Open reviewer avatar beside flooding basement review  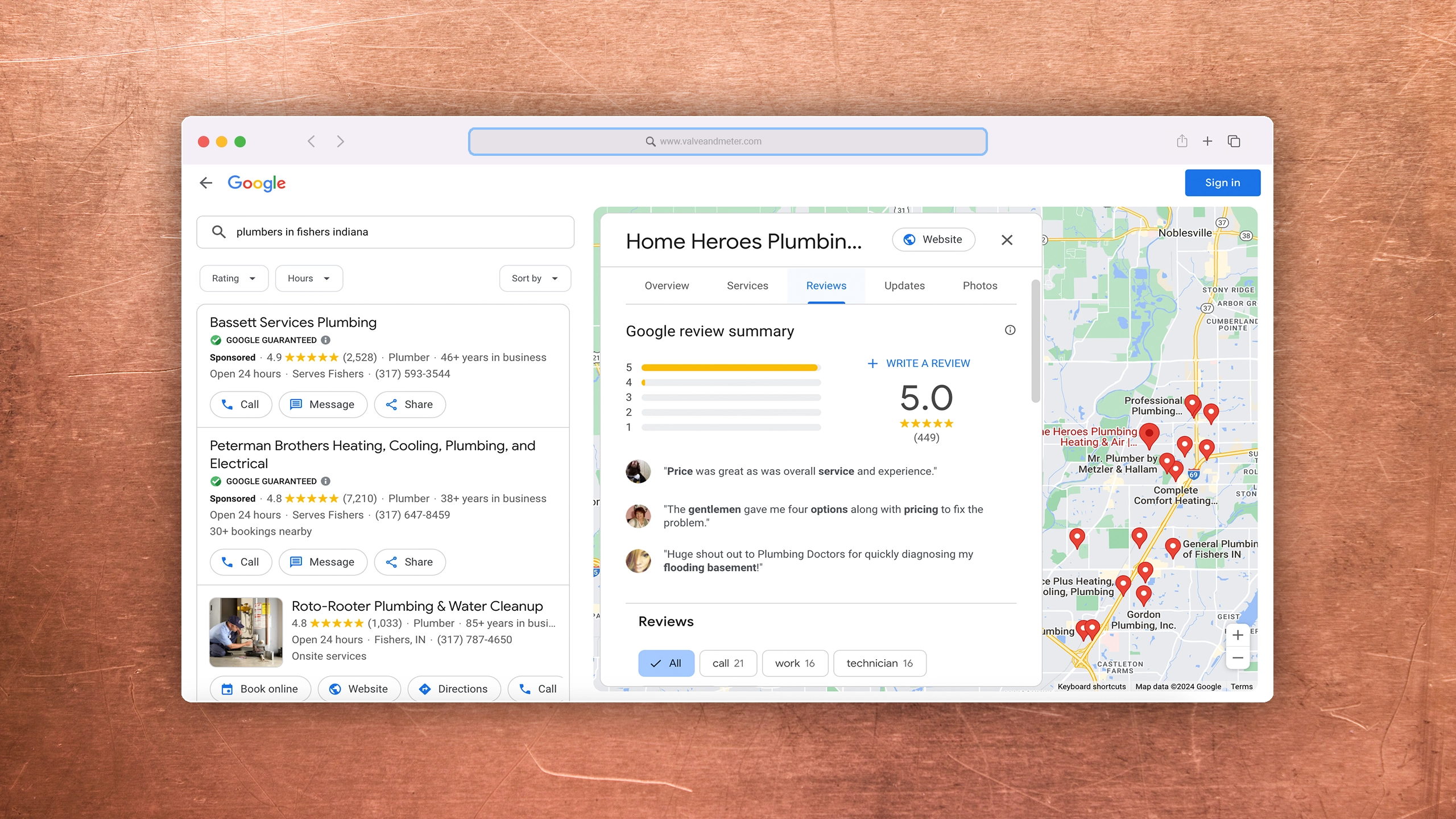pos(638,561)
